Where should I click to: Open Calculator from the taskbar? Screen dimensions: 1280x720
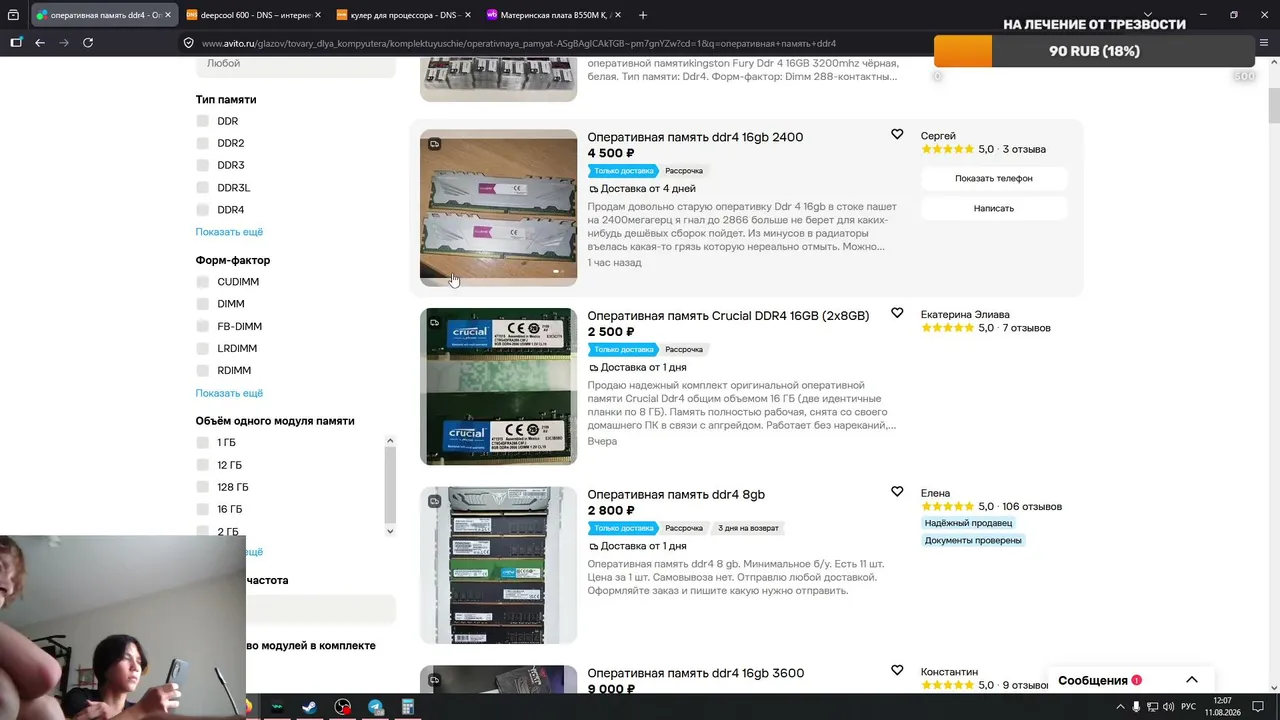[x=408, y=707]
